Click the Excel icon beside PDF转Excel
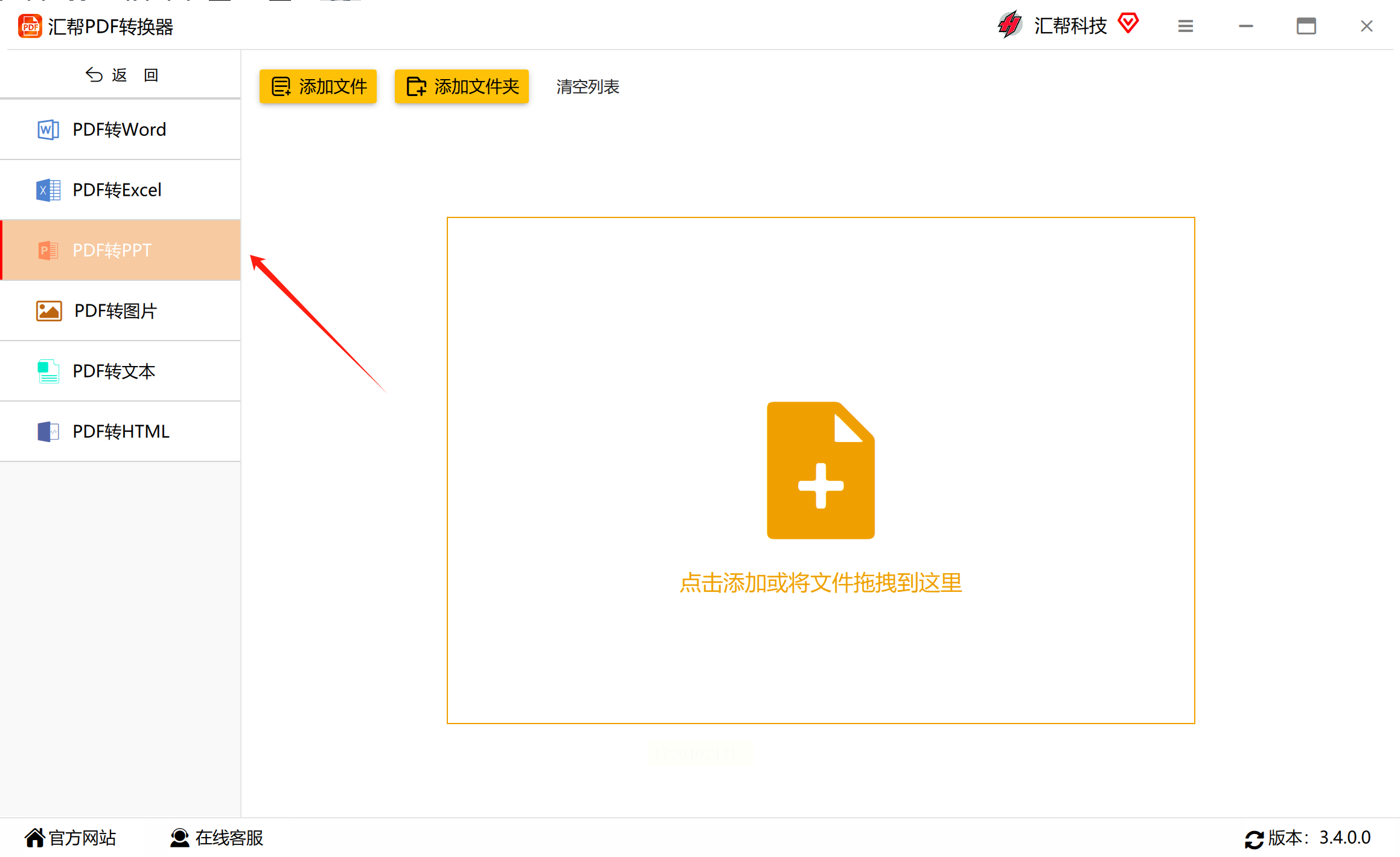Image resolution: width=1400 pixels, height=857 pixels. point(48,190)
